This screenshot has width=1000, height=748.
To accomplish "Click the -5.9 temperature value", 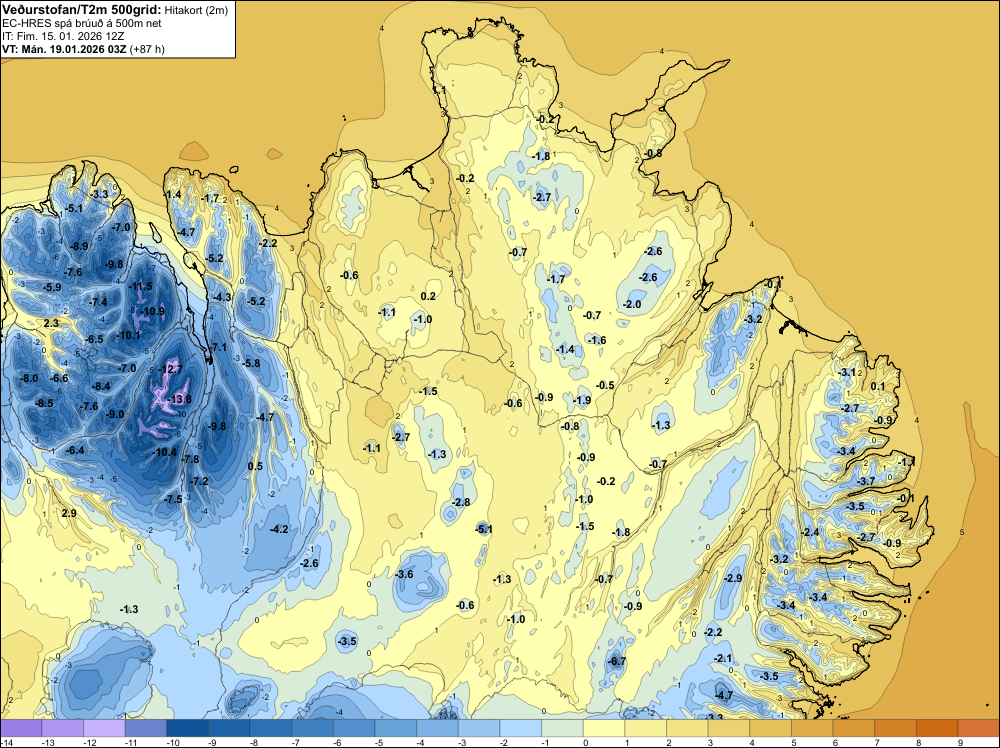I will 52,287.
